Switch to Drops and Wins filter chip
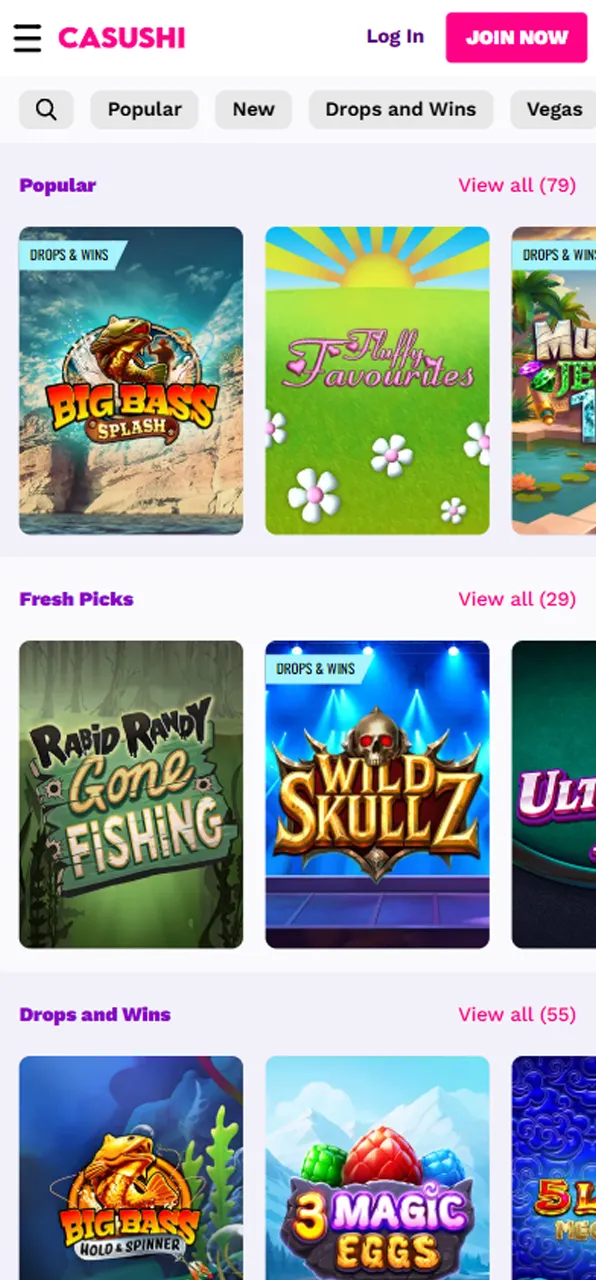 [401, 109]
